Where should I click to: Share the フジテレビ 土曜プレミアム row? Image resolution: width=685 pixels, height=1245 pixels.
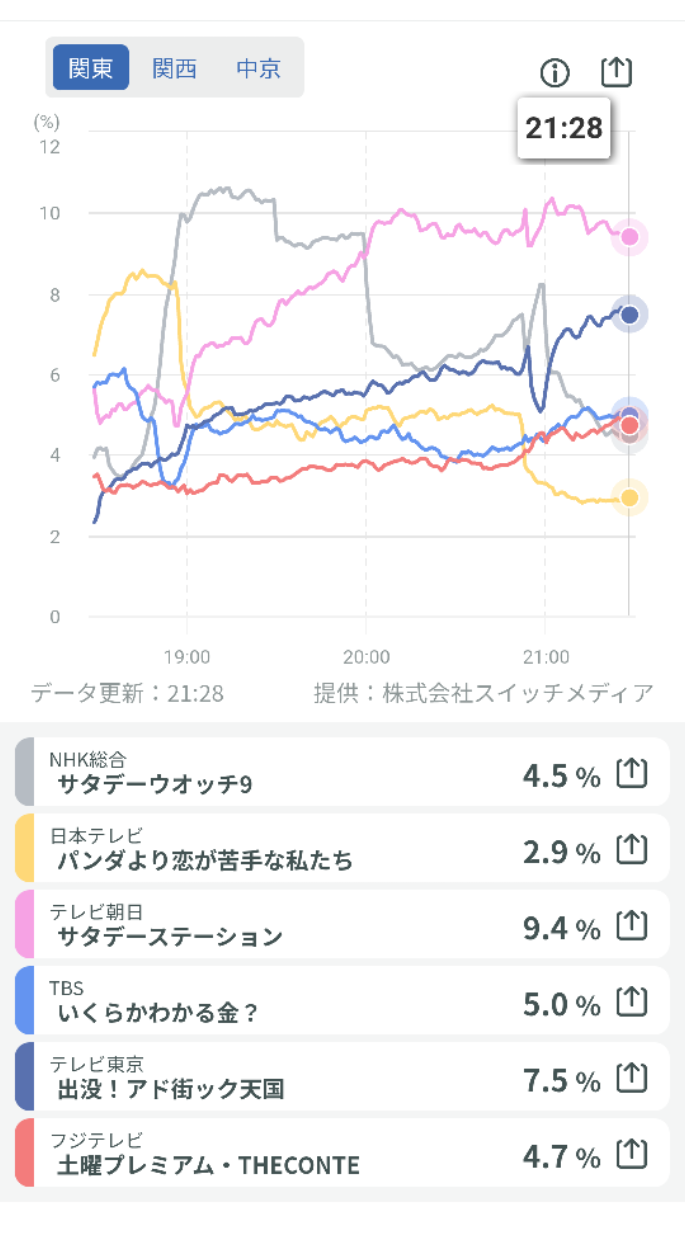tap(632, 1154)
